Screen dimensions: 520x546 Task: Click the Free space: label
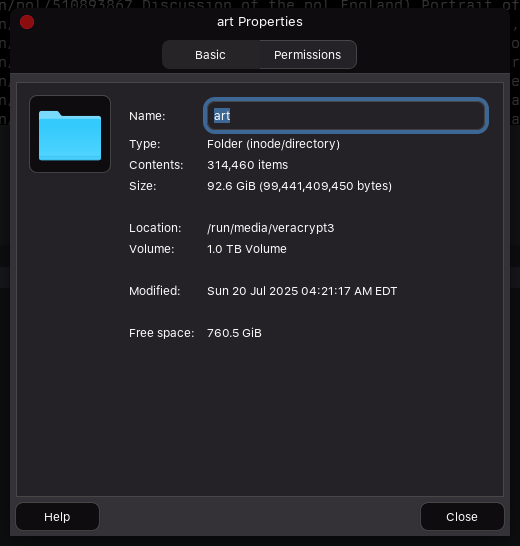pos(162,333)
